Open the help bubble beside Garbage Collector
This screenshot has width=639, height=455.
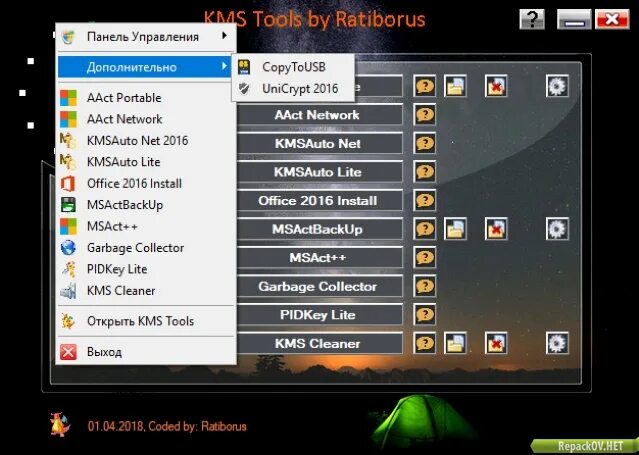pyautogui.click(x=425, y=286)
